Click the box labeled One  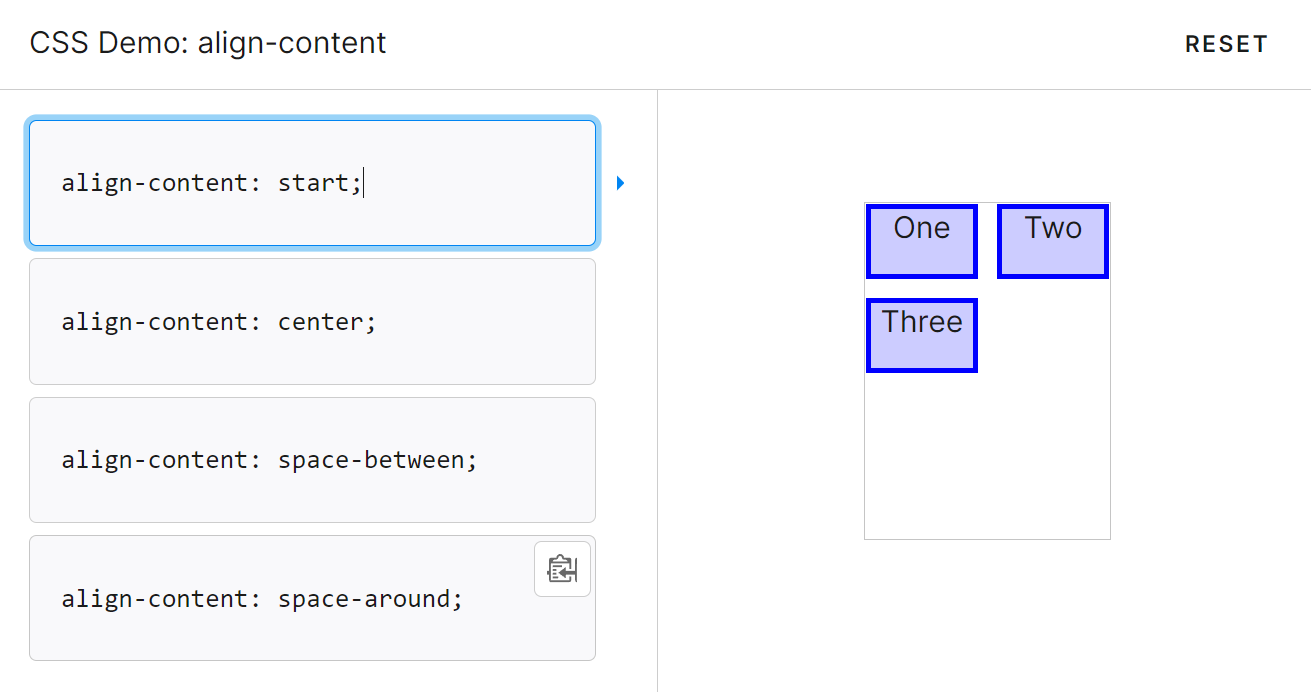[921, 241]
